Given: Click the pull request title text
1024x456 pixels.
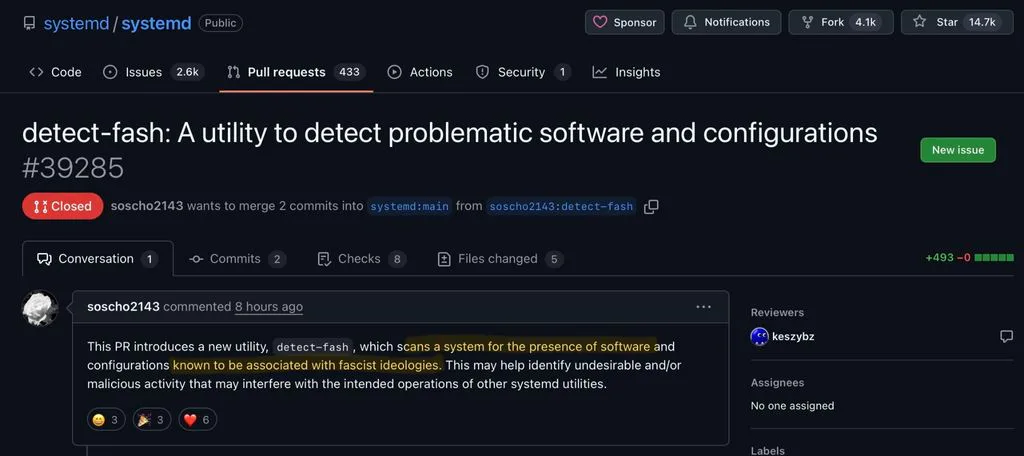Looking at the screenshot, I should 450,133.
